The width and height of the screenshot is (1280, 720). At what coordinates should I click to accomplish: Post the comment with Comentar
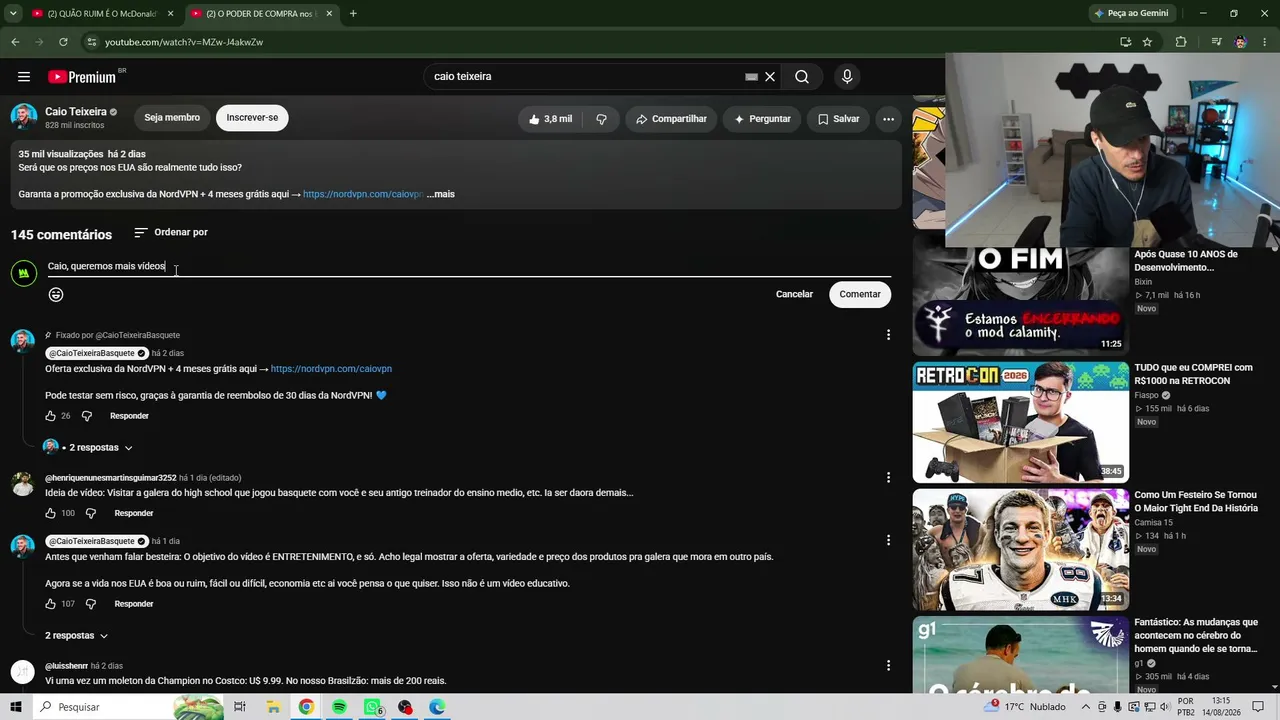pos(860,294)
